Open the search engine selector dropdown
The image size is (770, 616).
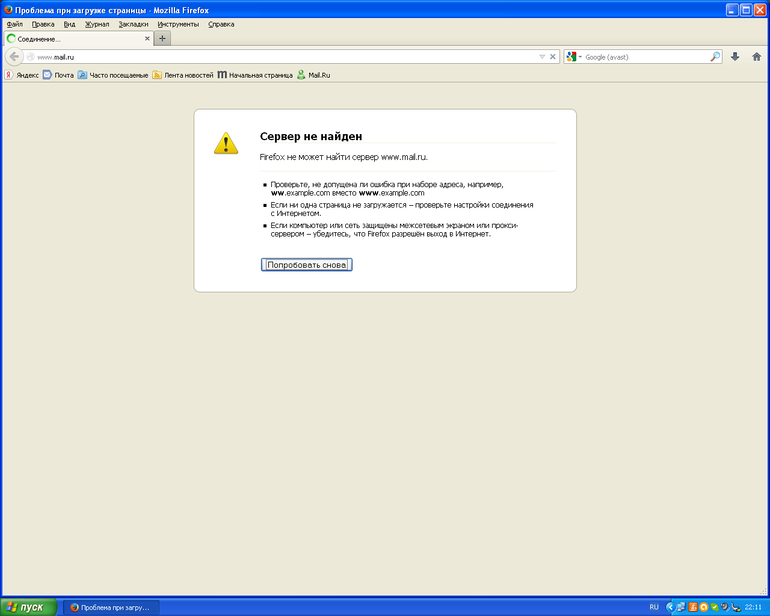(580, 56)
